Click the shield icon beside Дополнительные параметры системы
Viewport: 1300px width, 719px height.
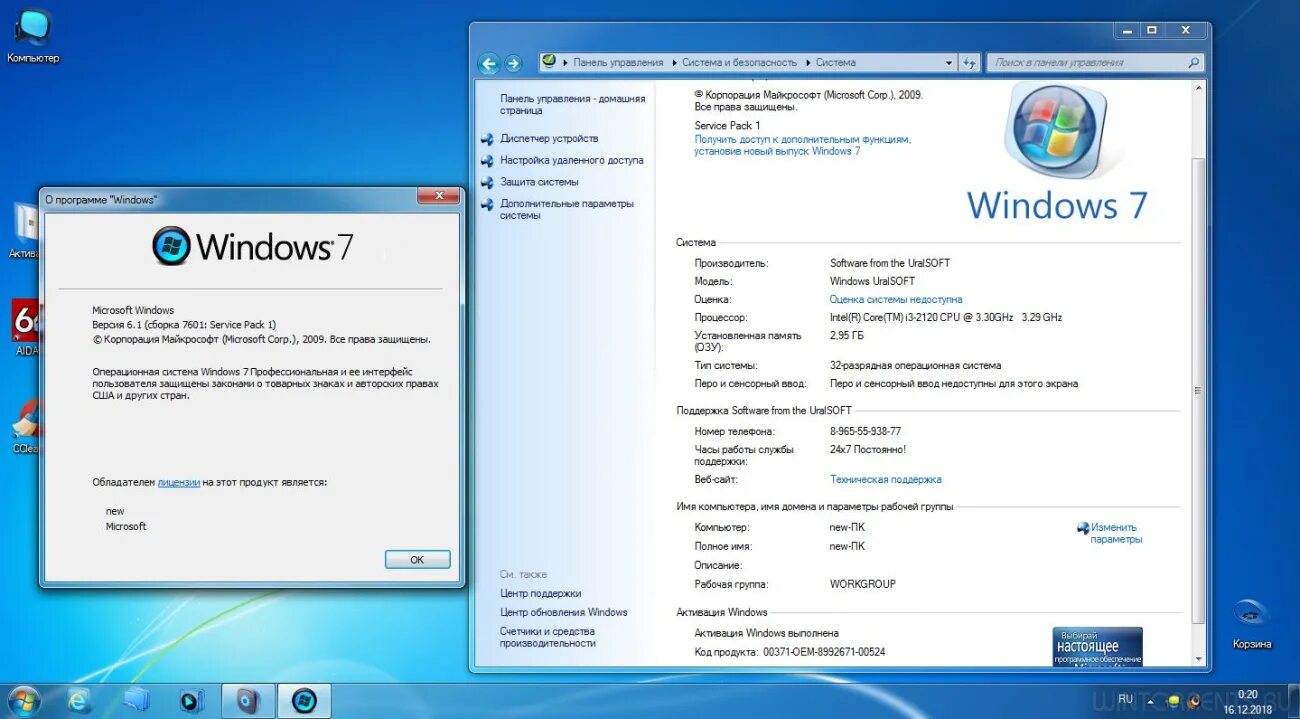click(x=487, y=205)
